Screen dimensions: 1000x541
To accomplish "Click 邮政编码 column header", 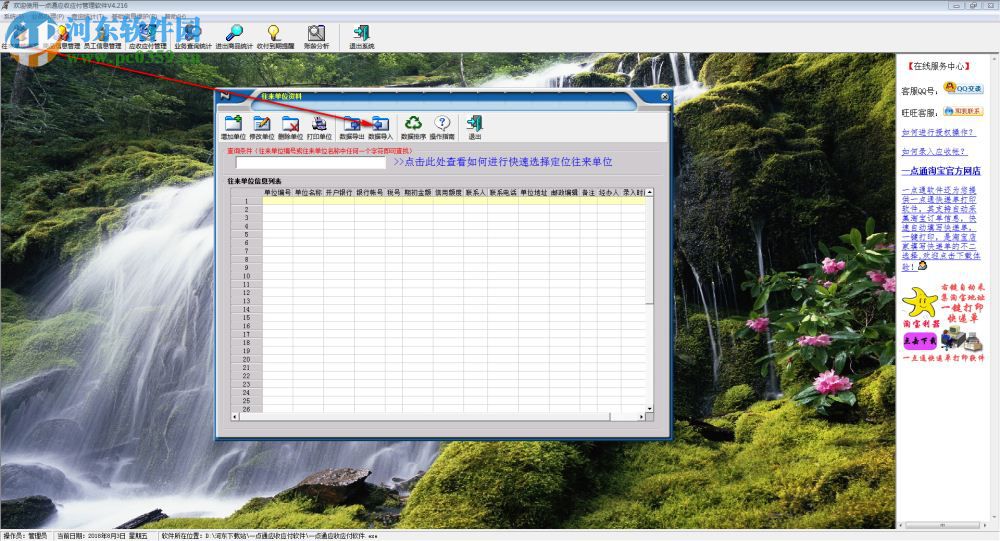I will click(564, 192).
